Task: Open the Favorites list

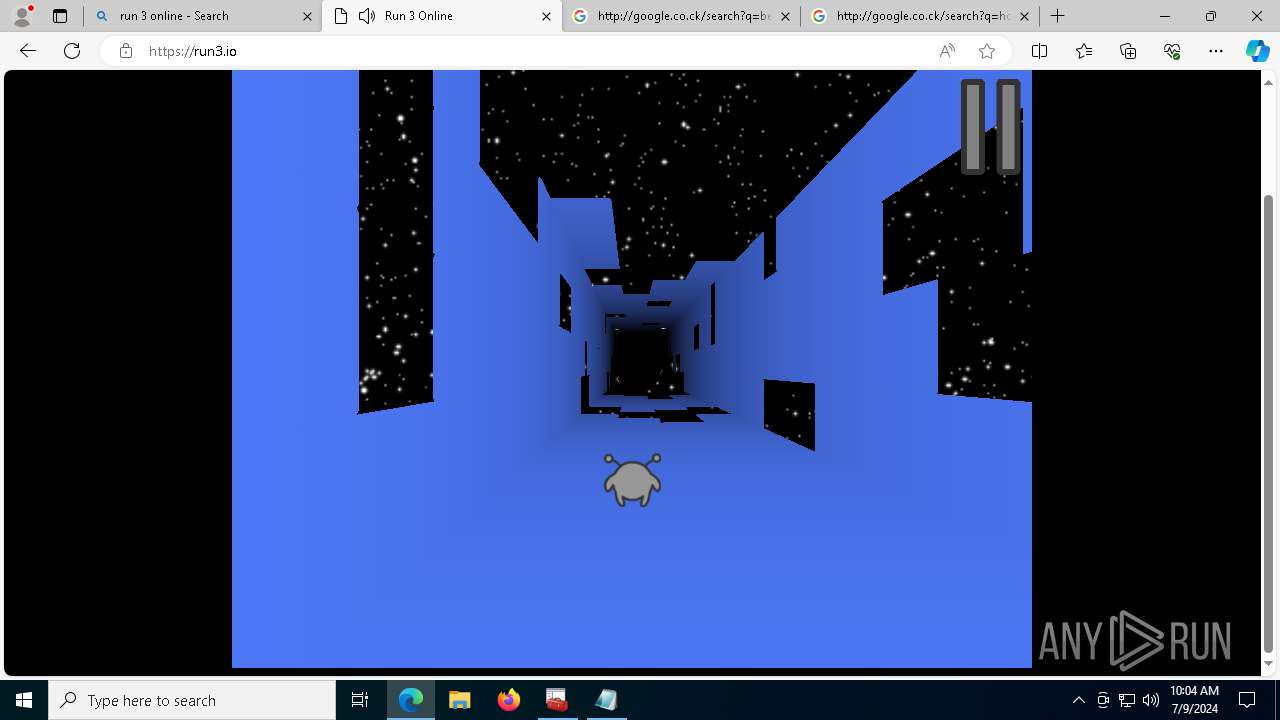Action: tap(1084, 51)
